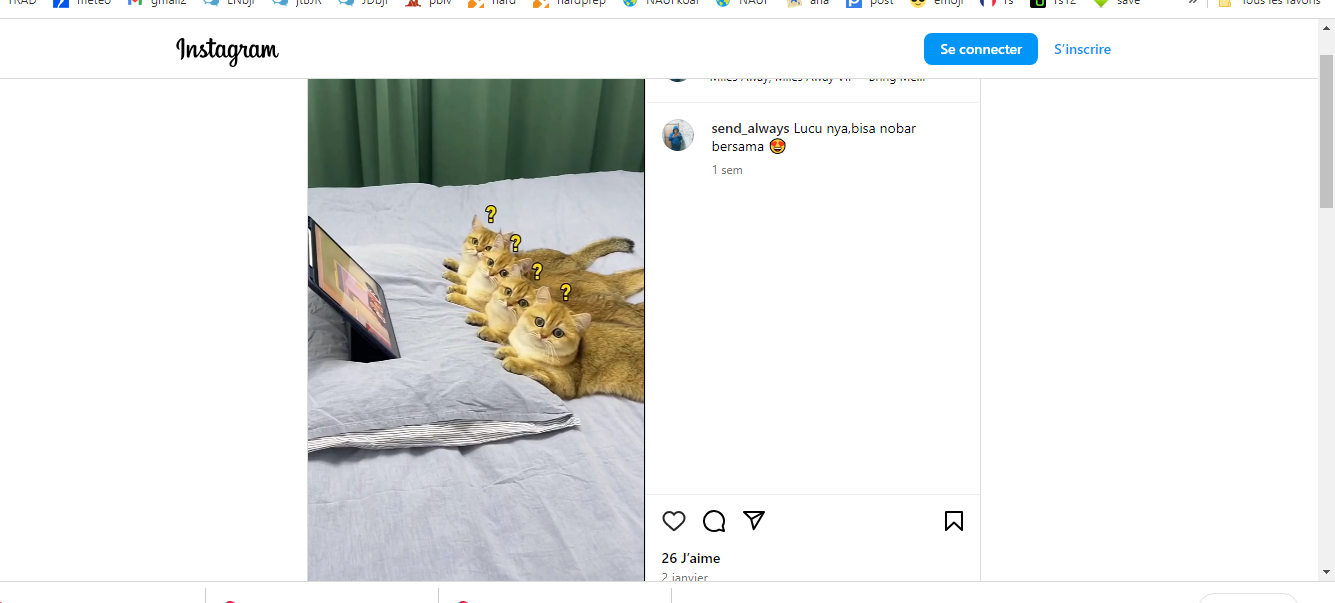Screen dimensions: 1335x603
Task: Share the post via paper plane icon
Action: 754,521
